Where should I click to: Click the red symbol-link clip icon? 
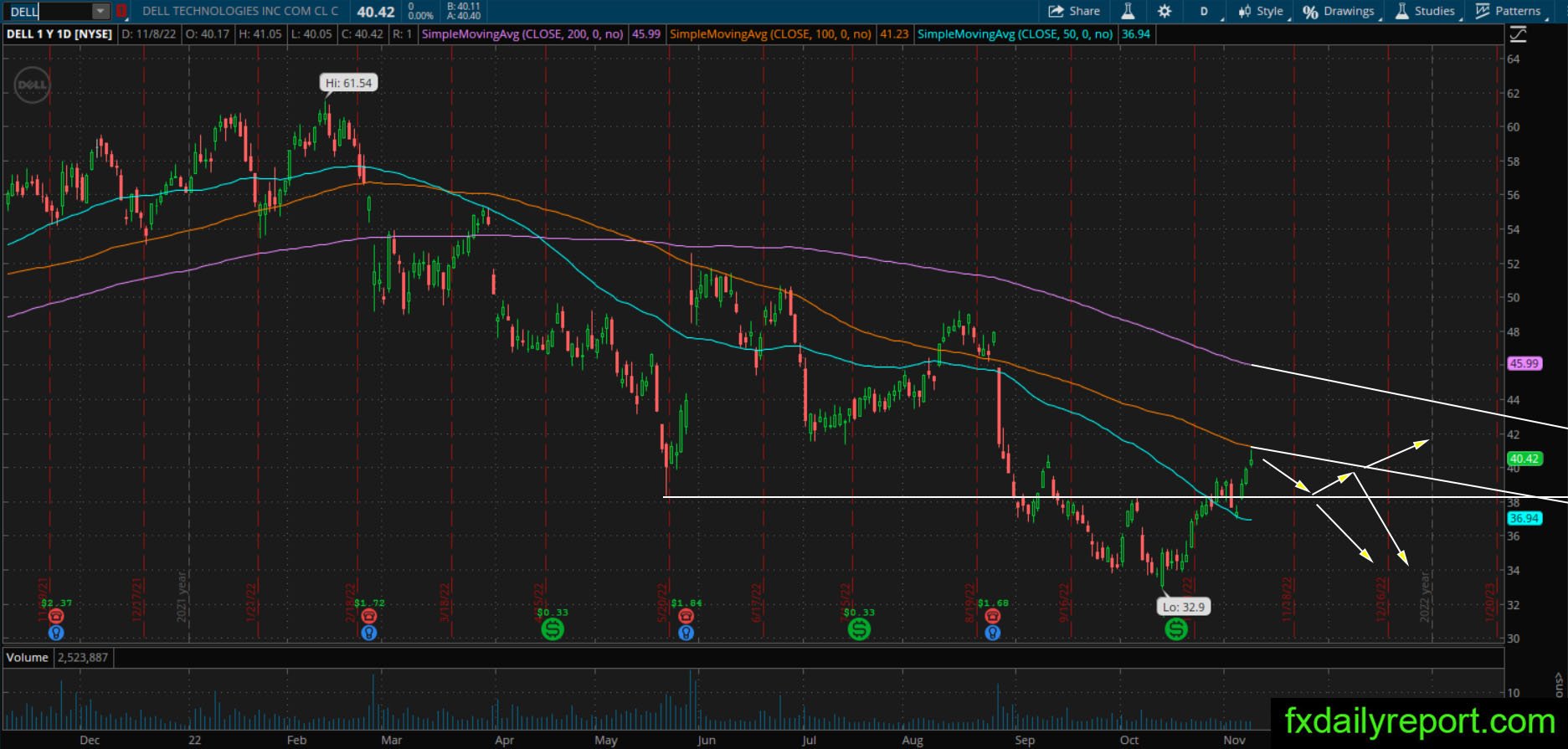click(x=121, y=11)
